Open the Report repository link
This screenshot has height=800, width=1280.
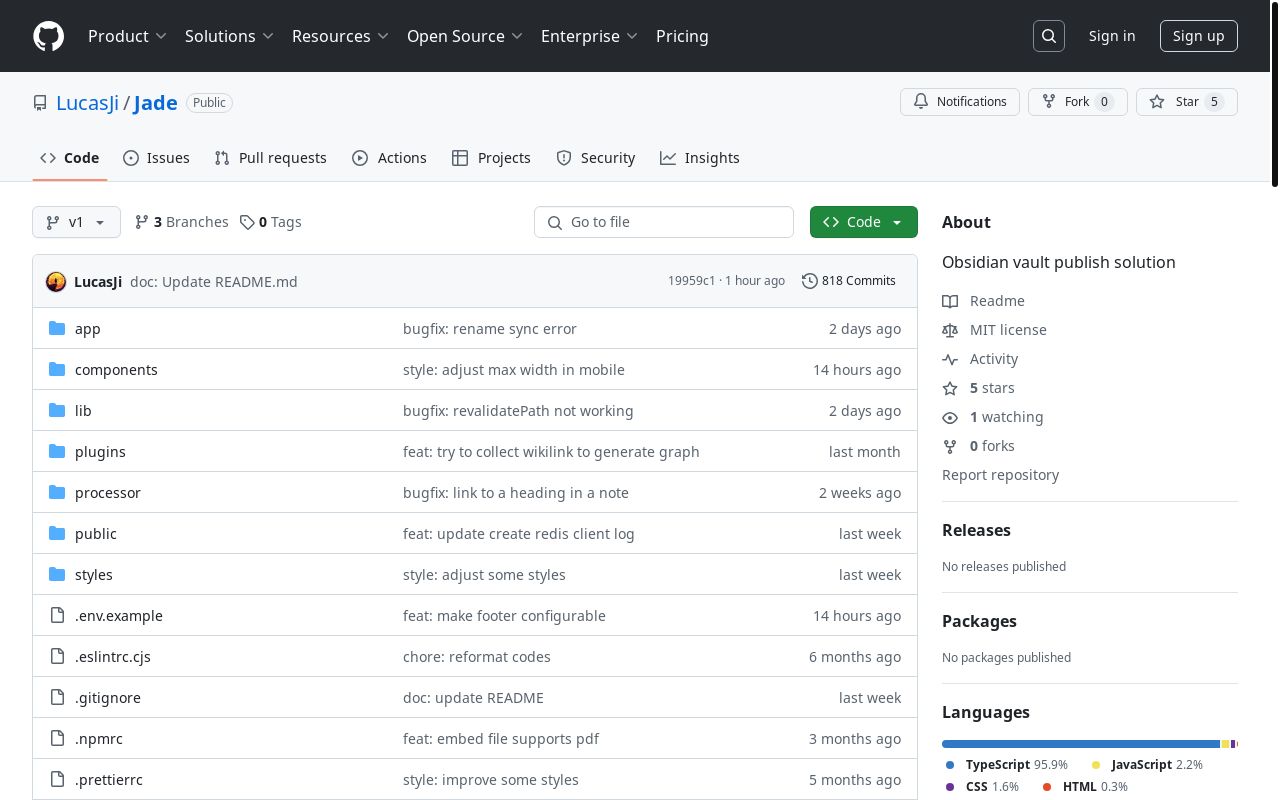pos(1000,475)
